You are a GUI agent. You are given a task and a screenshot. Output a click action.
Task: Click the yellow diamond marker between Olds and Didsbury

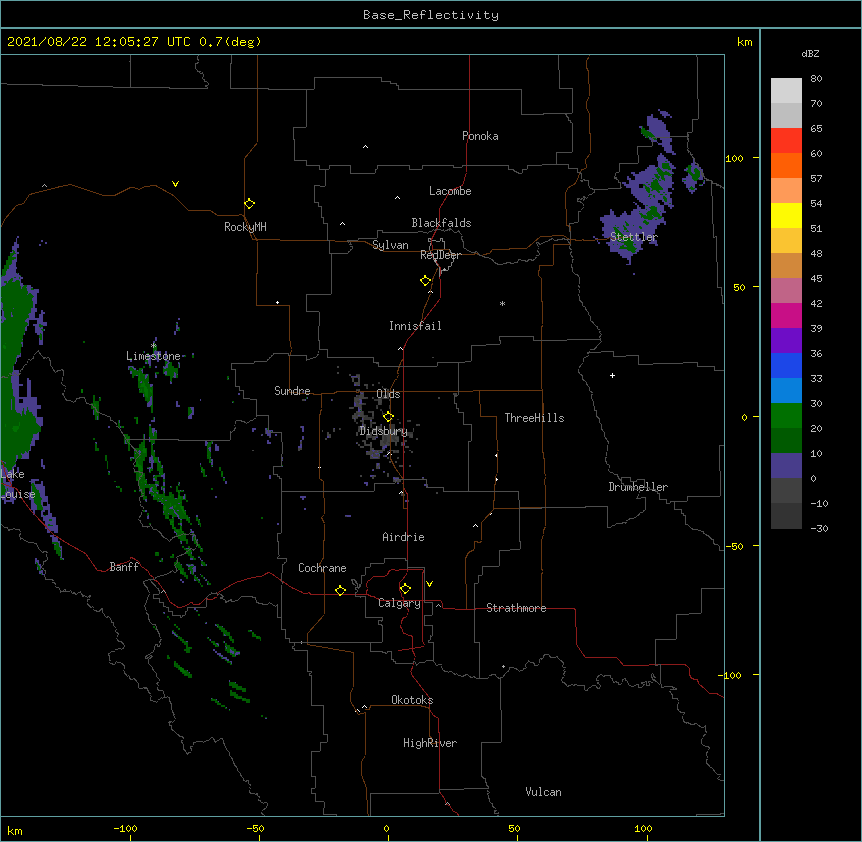388,417
